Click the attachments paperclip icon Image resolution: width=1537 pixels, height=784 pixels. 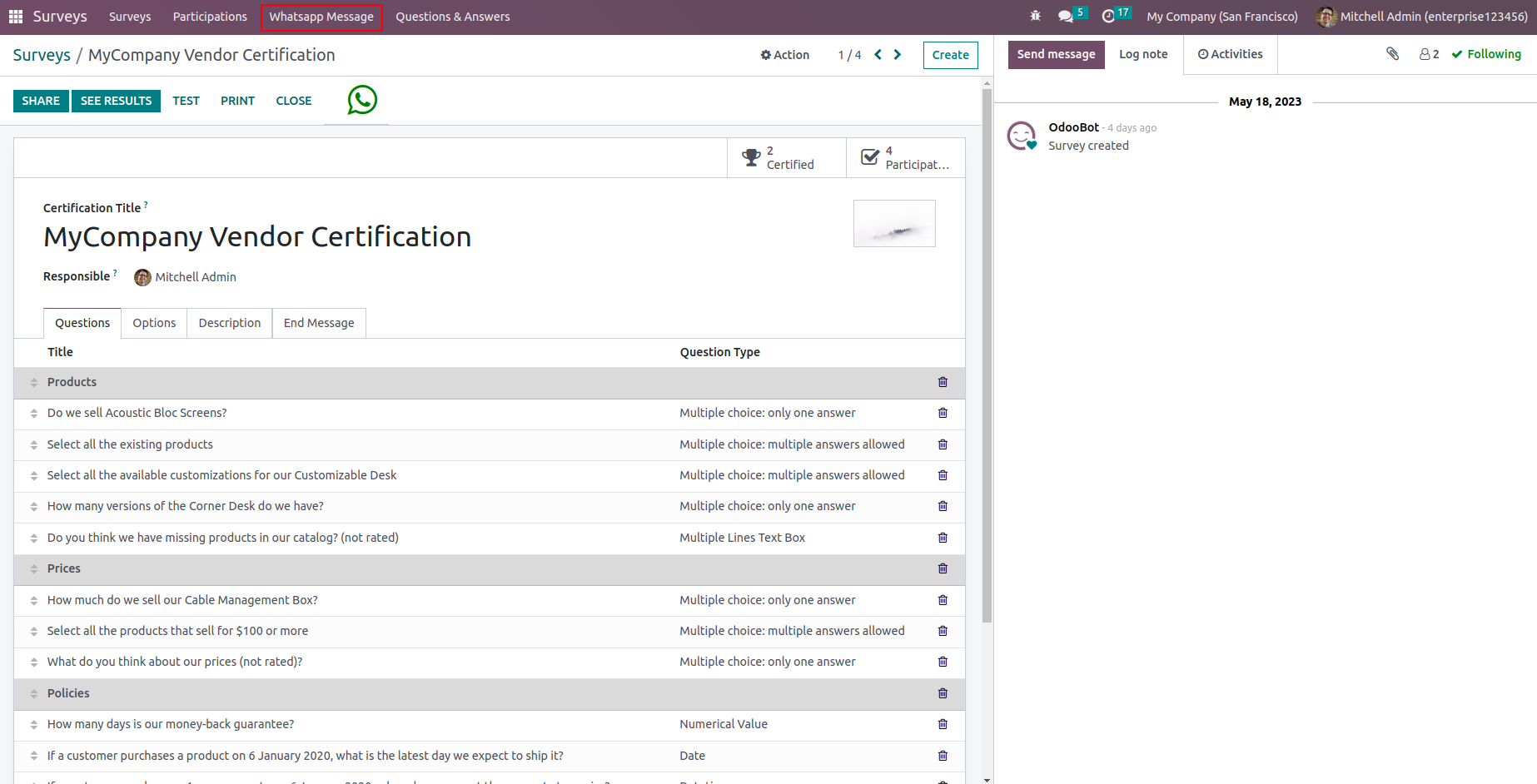[x=1392, y=54]
